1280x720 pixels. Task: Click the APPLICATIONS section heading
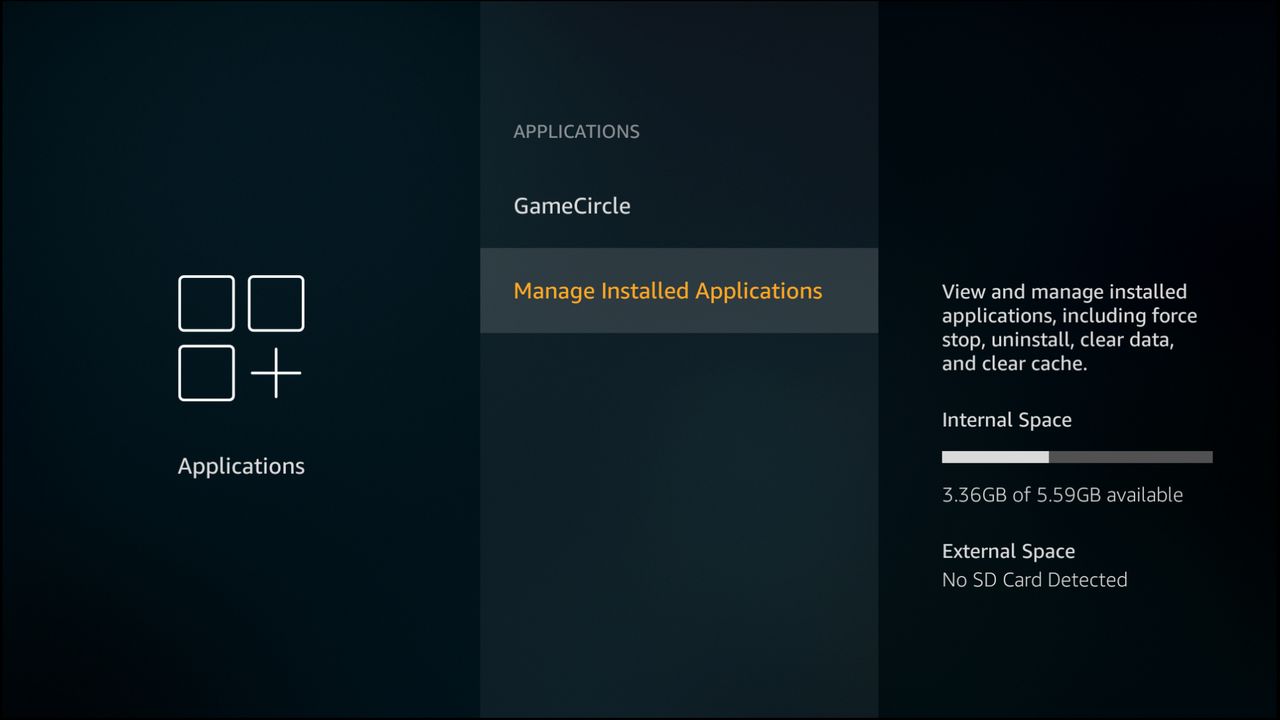576,131
